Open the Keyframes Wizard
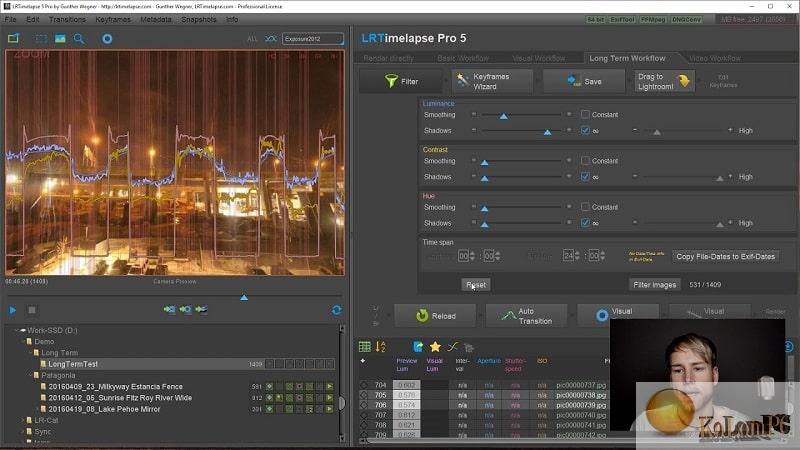800x450 pixels. coord(492,81)
